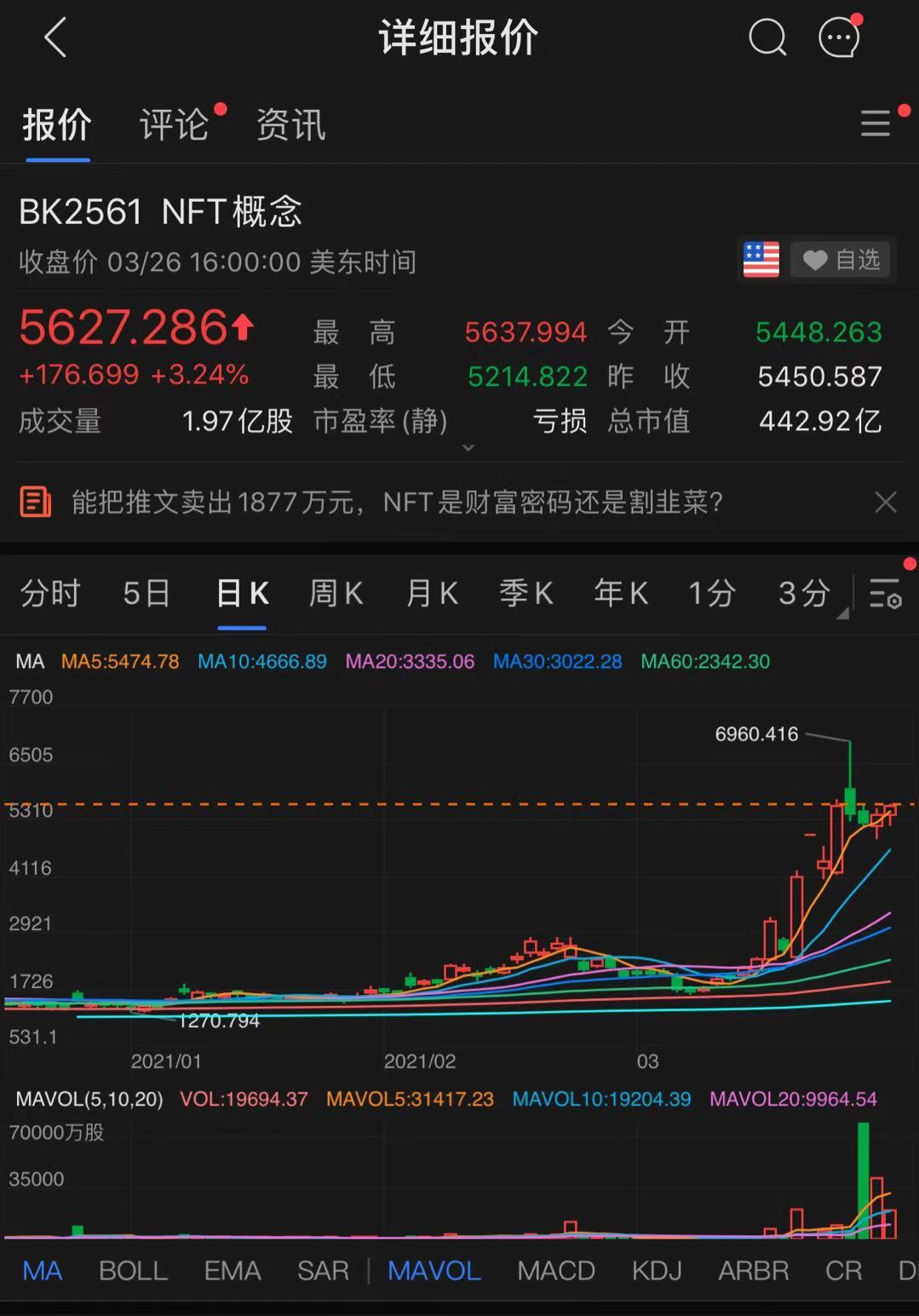Tap the MAVOL10:19204.39 label
This screenshot has height=1316, width=919.
pyautogui.click(x=601, y=1100)
